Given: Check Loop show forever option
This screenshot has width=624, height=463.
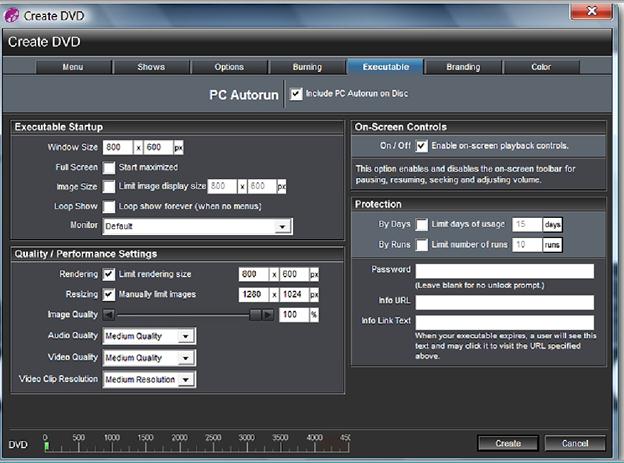Looking at the screenshot, I should 109,206.
